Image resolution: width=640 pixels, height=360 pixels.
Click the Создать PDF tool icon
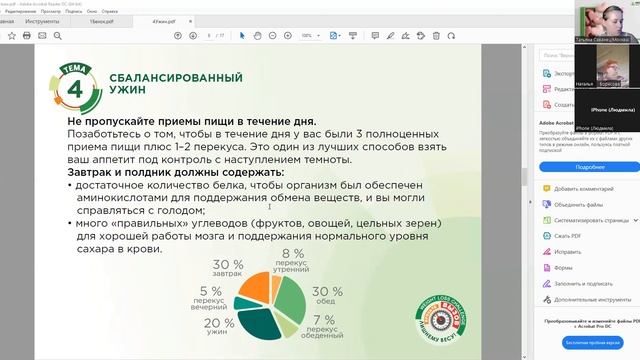tap(547, 104)
